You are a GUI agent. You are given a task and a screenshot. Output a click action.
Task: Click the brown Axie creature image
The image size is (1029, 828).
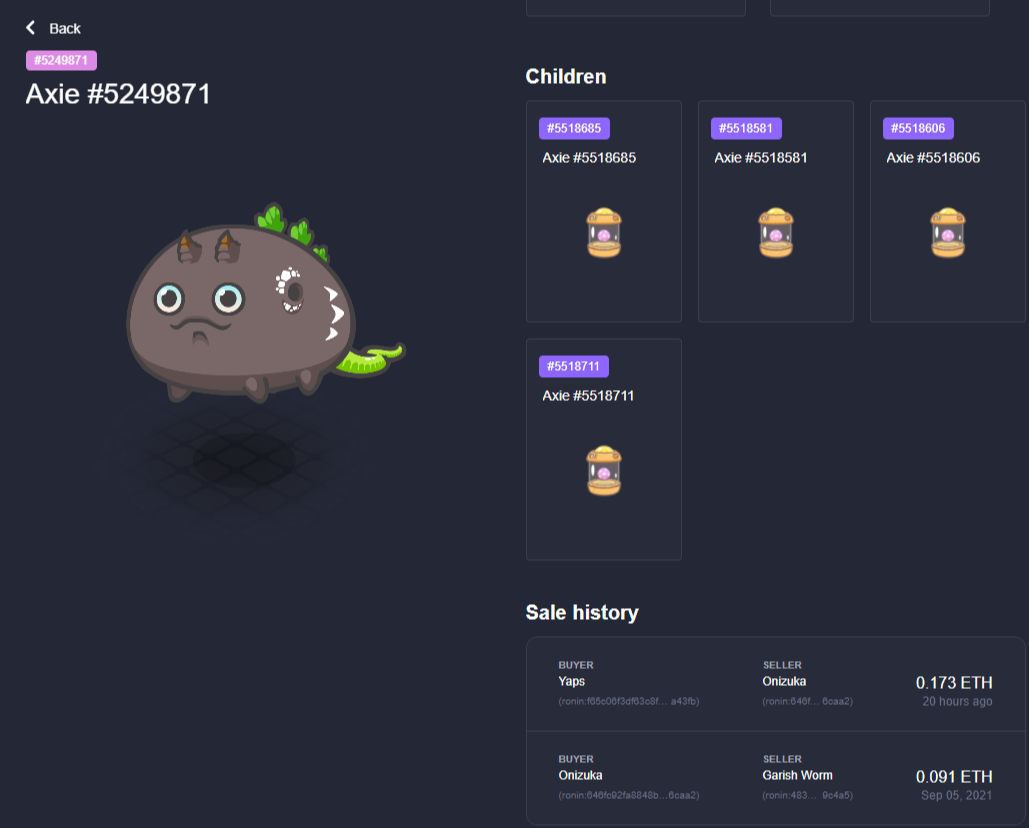click(x=264, y=303)
